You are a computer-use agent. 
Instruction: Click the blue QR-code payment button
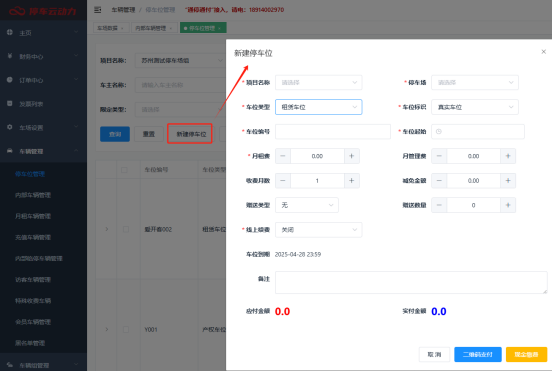click(x=478, y=354)
